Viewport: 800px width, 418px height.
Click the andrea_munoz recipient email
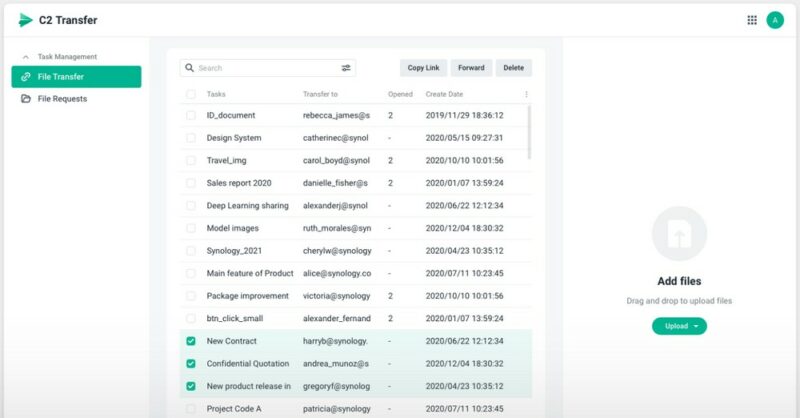[336, 363]
